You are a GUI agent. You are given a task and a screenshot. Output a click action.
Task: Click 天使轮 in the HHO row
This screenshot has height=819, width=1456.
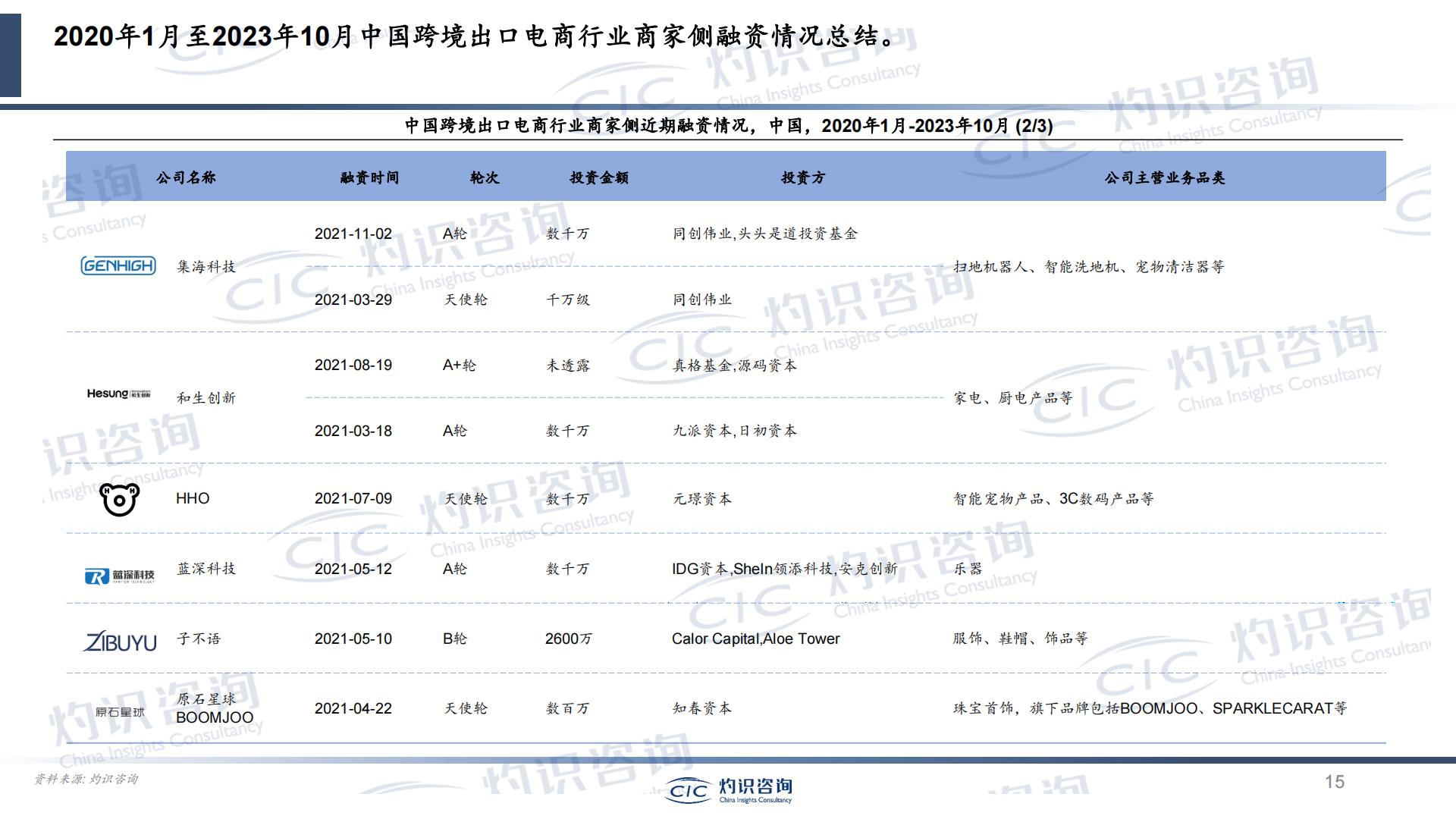tap(466, 498)
